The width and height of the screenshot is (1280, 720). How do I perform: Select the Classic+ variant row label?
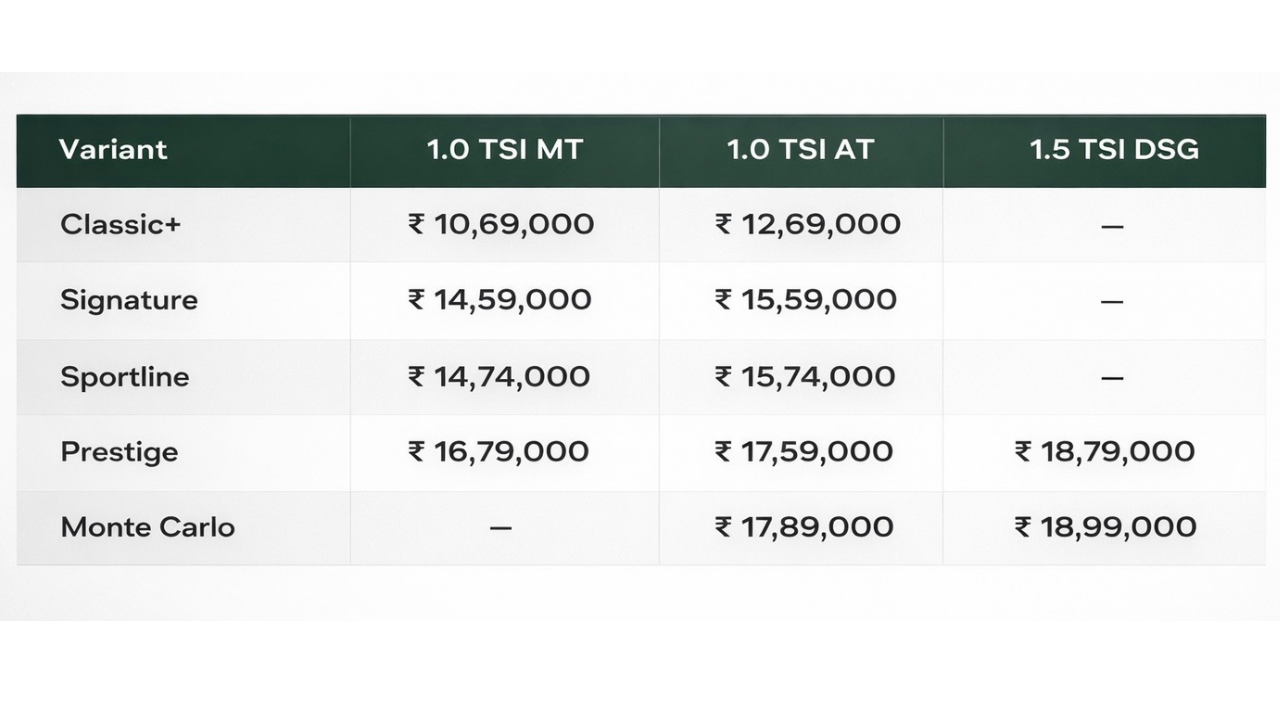120,224
